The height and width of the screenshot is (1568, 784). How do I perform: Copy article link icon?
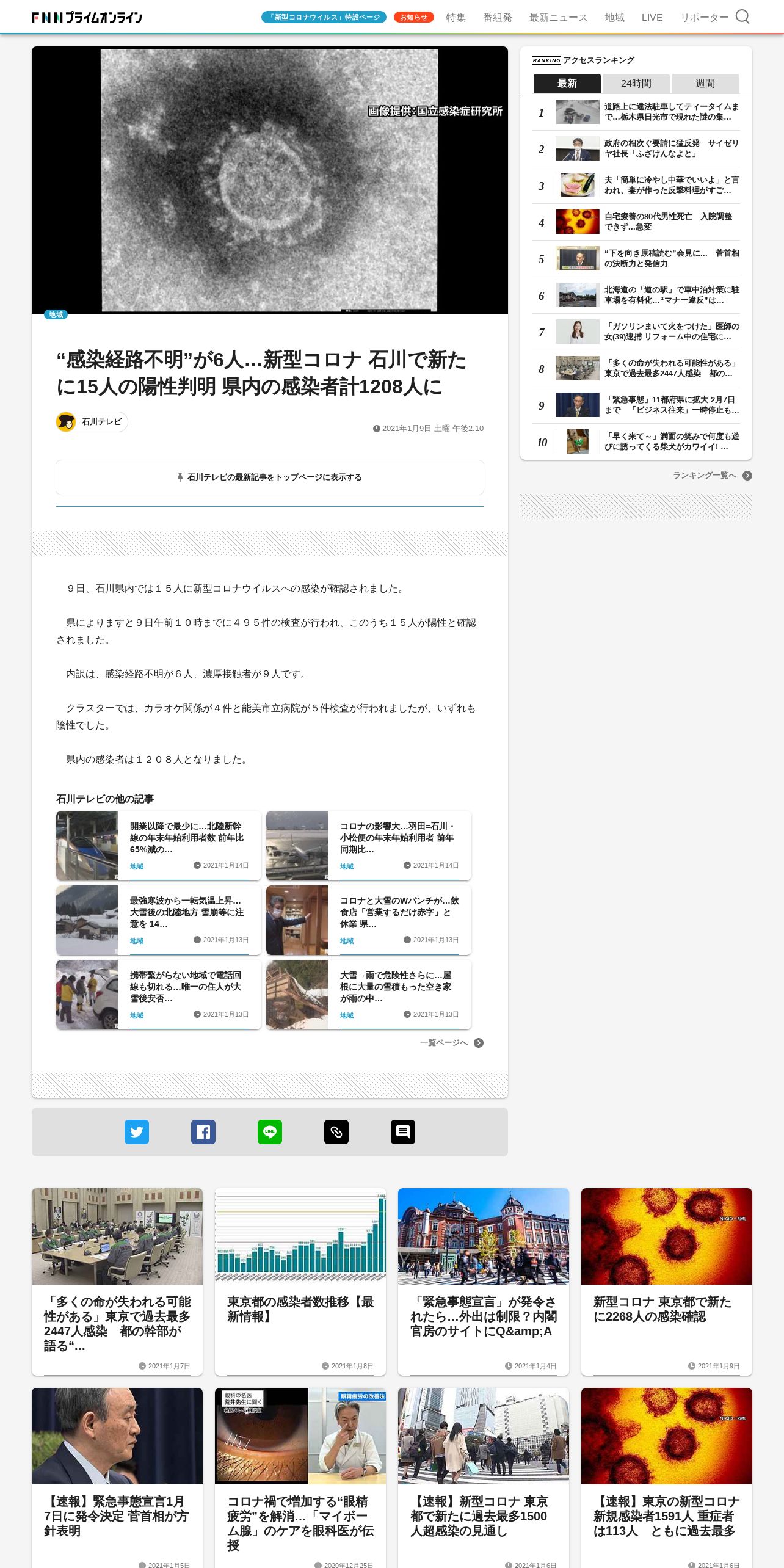[x=336, y=1131]
